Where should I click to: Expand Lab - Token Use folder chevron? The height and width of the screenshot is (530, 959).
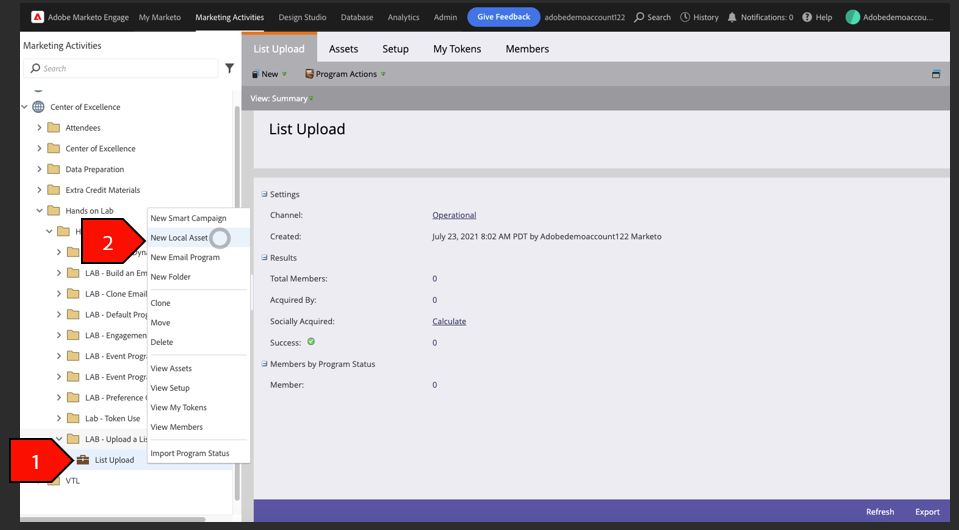(x=59, y=418)
